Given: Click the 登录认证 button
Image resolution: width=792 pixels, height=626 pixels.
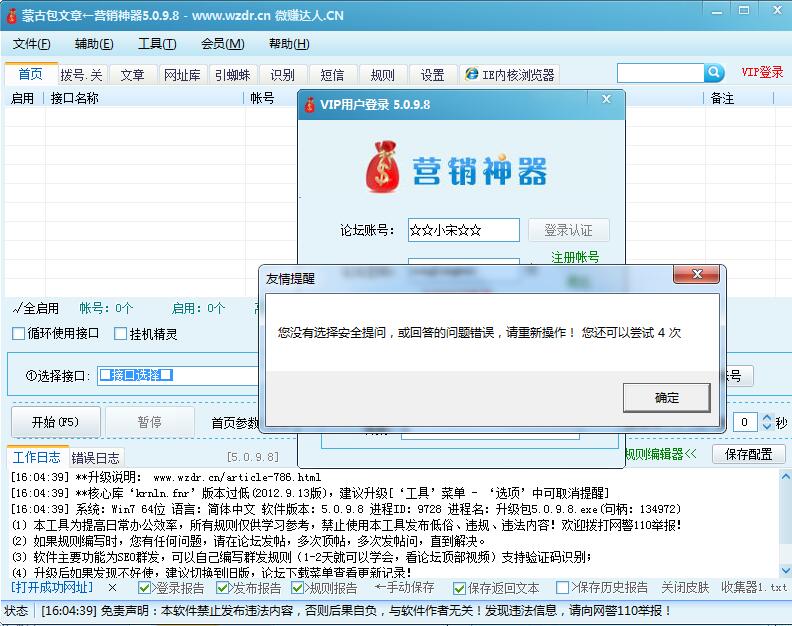Looking at the screenshot, I should point(569,230).
